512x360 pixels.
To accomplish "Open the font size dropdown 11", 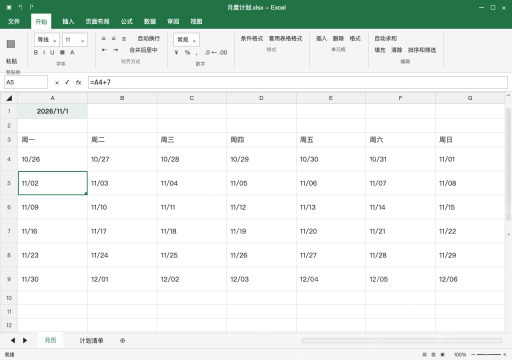I will click(x=75, y=40).
